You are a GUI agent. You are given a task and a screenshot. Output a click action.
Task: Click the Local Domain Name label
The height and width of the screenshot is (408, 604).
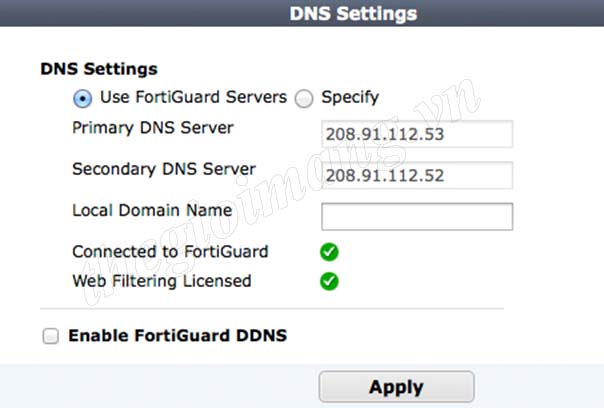(152, 210)
